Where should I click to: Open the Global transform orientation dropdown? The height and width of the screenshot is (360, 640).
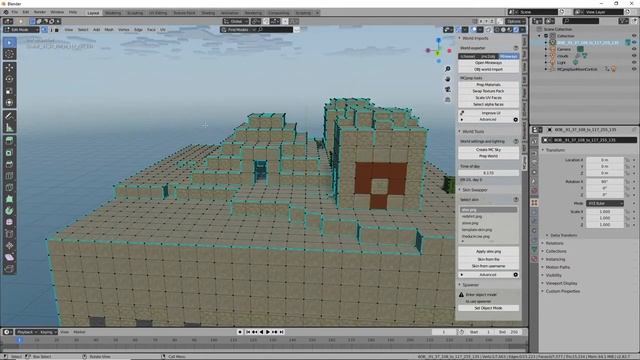pyautogui.click(x=236, y=21)
